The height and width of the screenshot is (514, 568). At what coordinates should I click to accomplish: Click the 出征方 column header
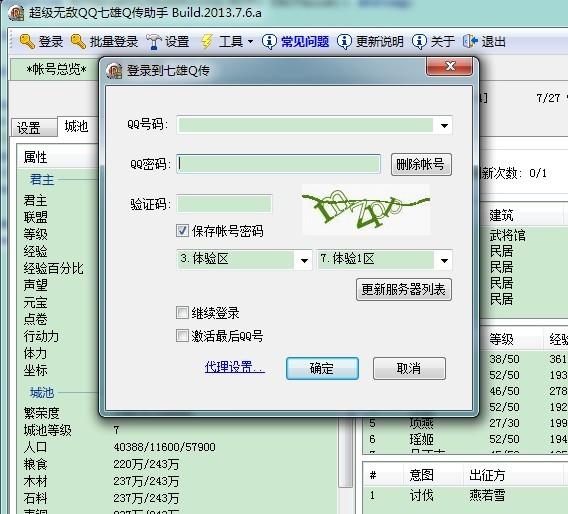(487, 475)
